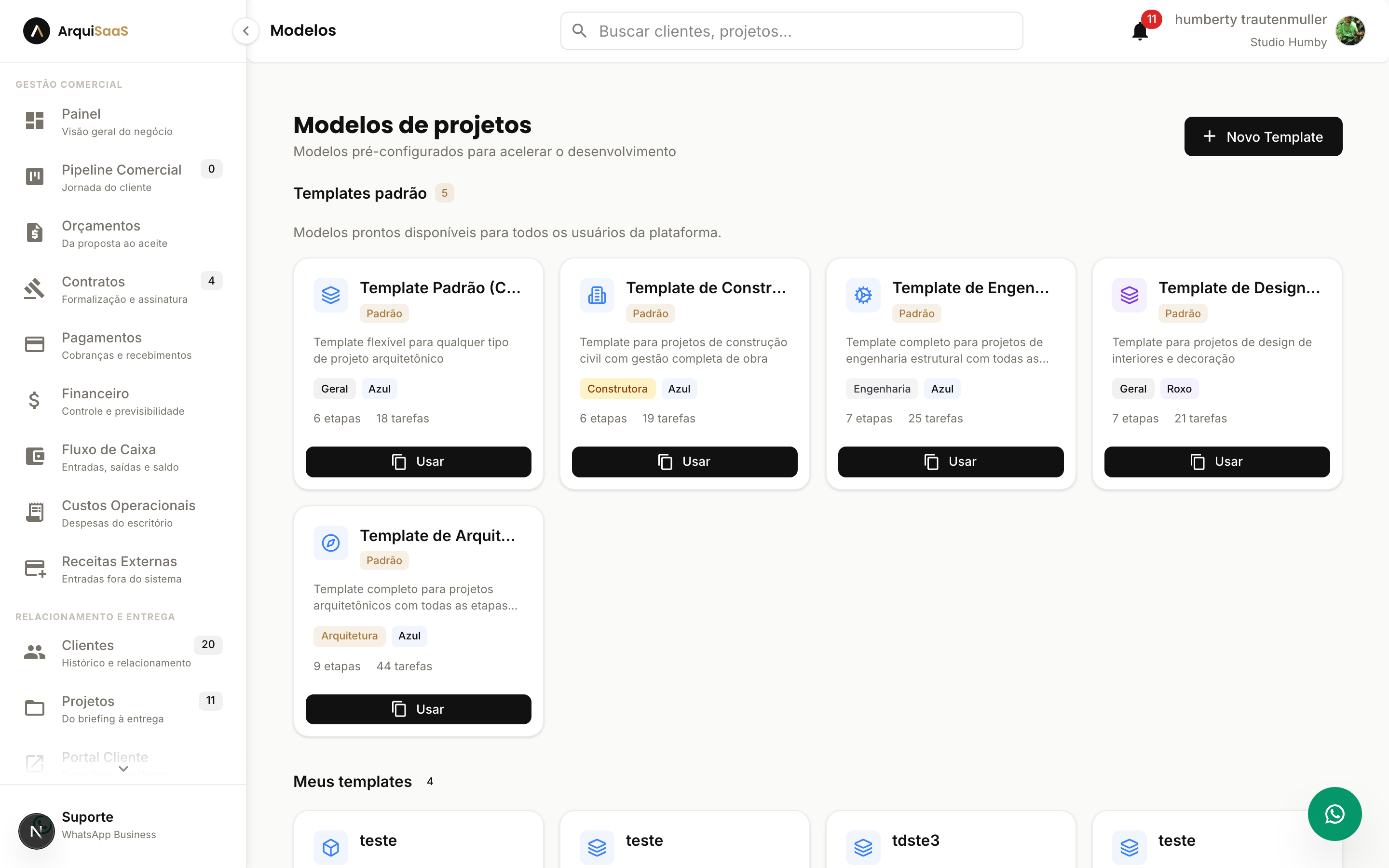1389x868 pixels.
Task: Collapse the sidebar with the chevron button
Action: click(x=245, y=30)
